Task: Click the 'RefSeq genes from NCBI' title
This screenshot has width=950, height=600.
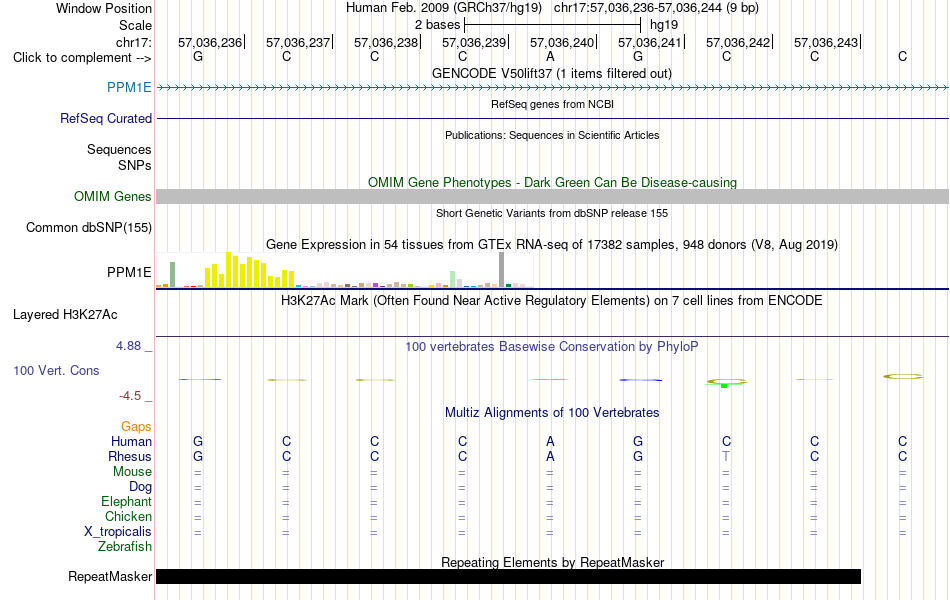Action: [x=552, y=104]
